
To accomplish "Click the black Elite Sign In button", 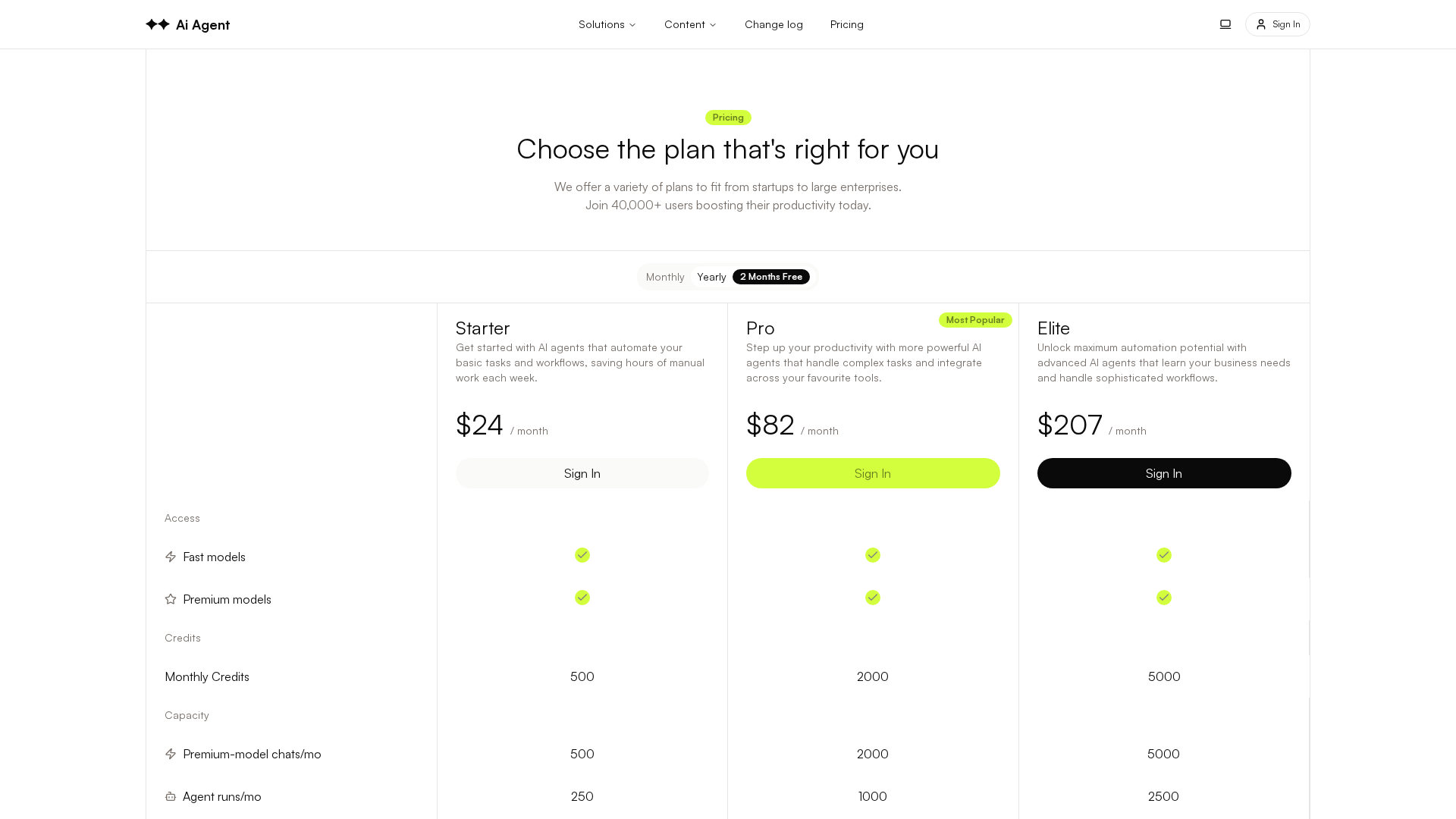I will 1163,473.
